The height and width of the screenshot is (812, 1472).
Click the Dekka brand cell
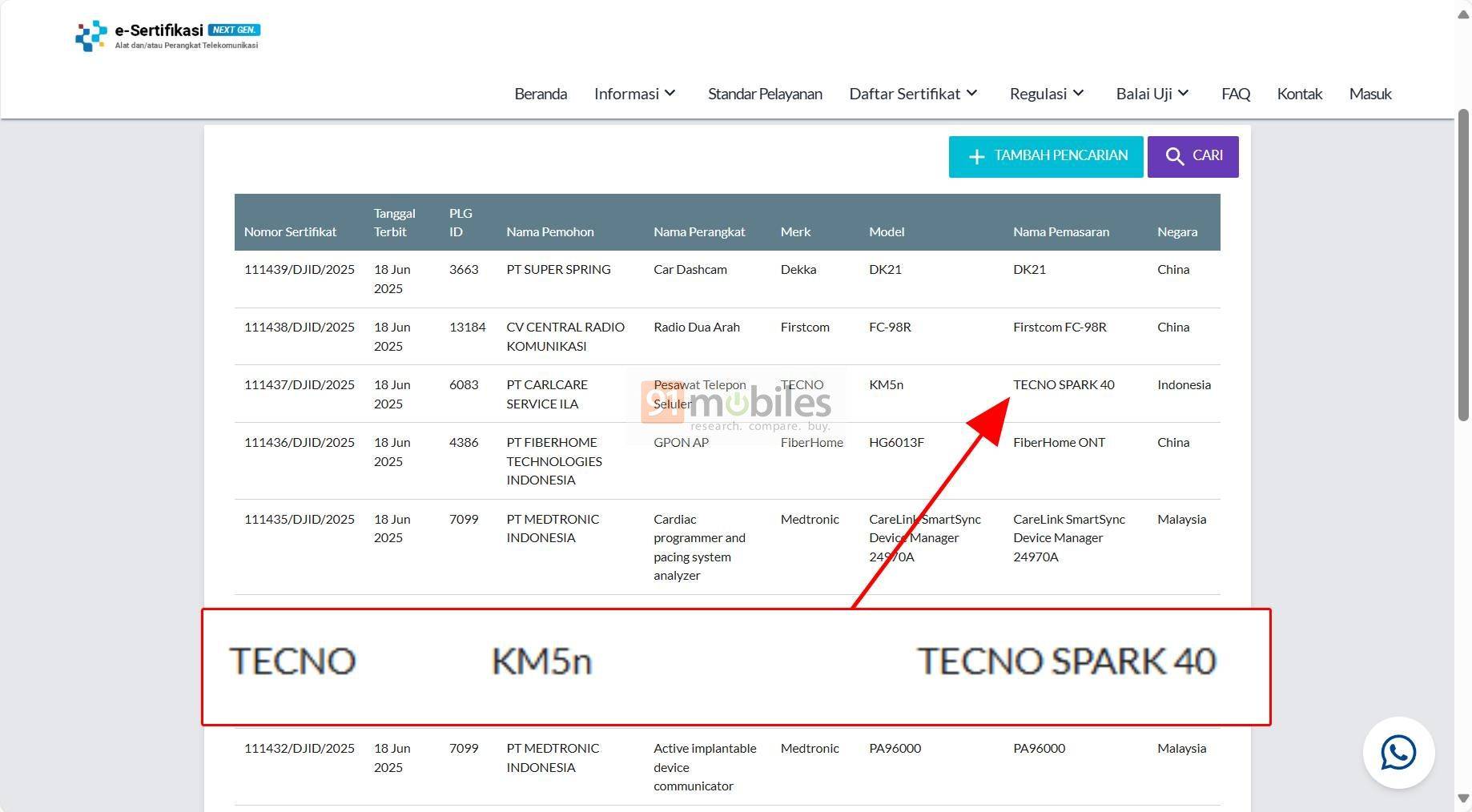tap(798, 270)
